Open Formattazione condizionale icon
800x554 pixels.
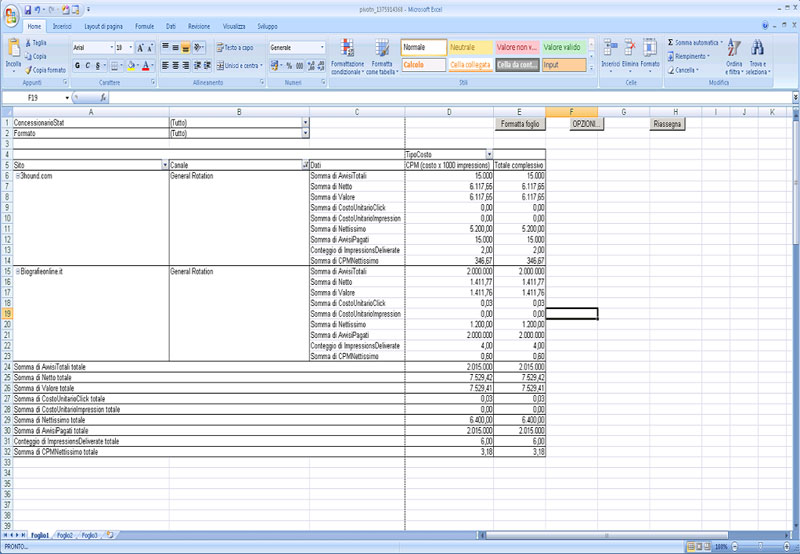click(346, 50)
